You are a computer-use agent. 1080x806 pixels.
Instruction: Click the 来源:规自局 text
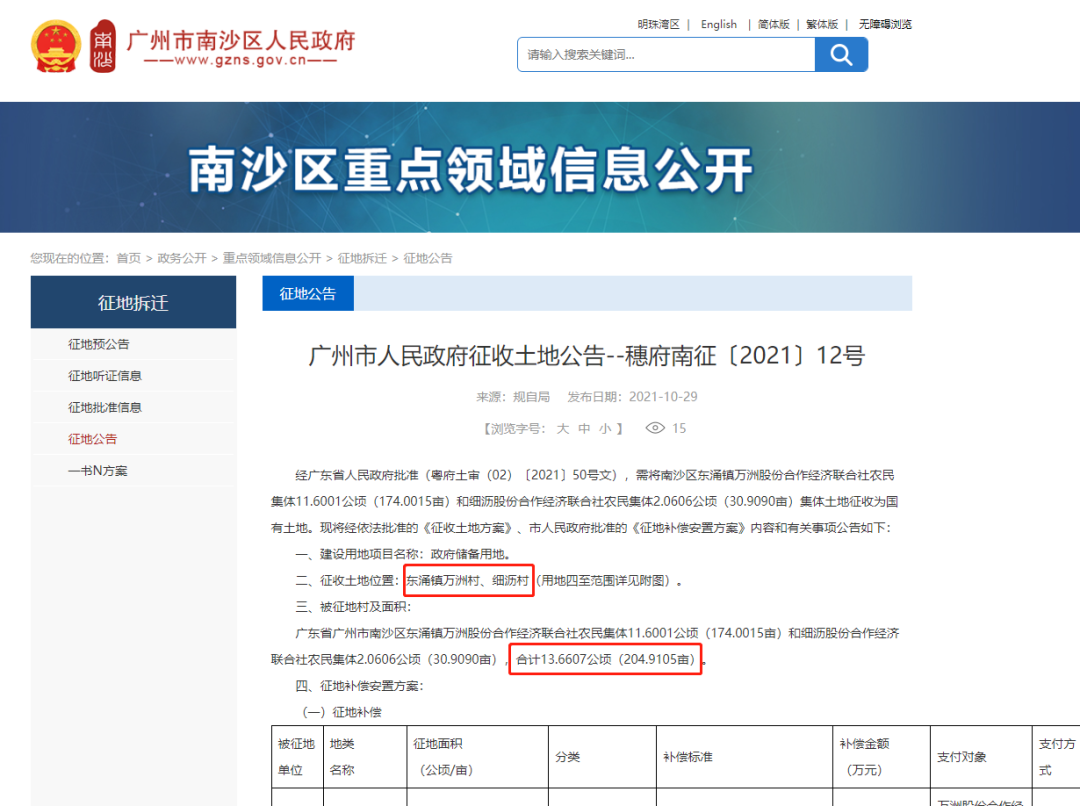coord(513,397)
